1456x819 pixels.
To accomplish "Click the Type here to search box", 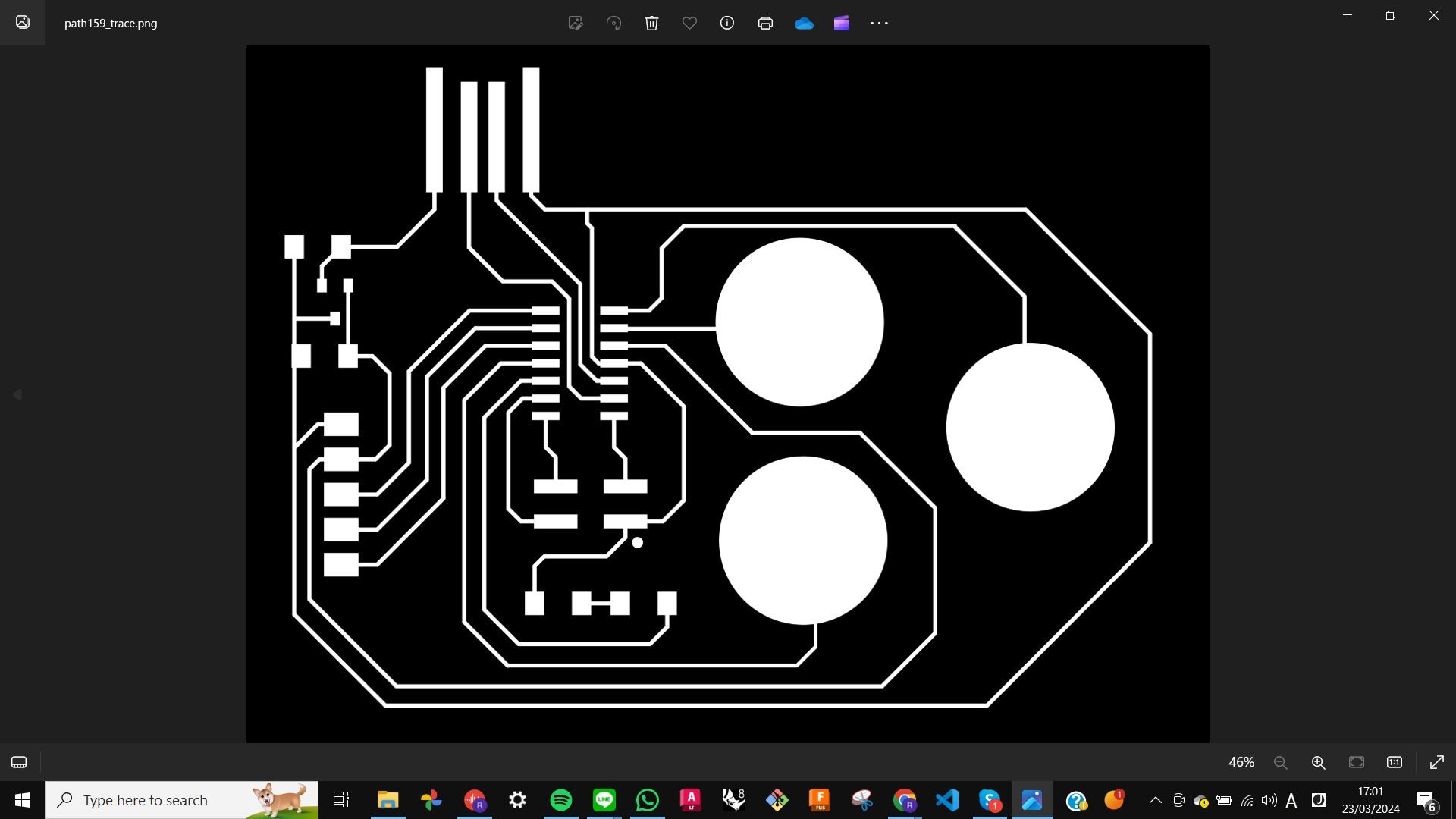I will tap(182, 800).
